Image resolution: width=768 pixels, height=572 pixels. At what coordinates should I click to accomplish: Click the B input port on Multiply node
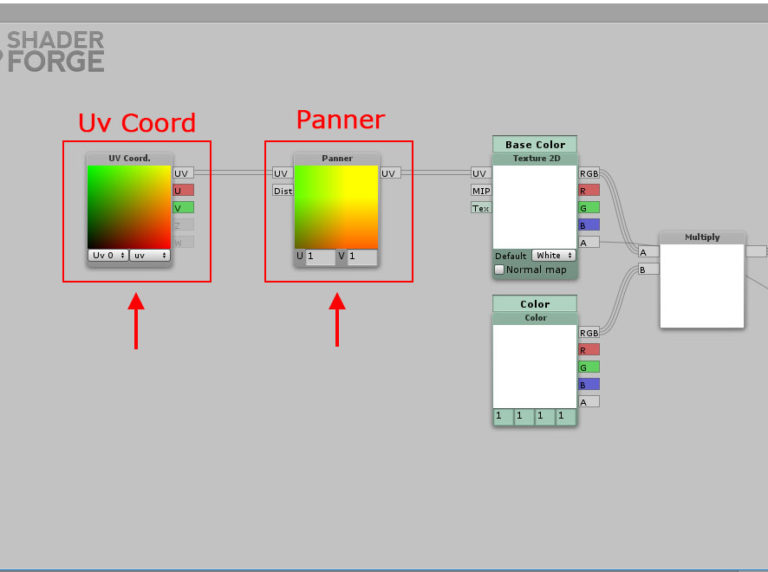(x=648, y=269)
